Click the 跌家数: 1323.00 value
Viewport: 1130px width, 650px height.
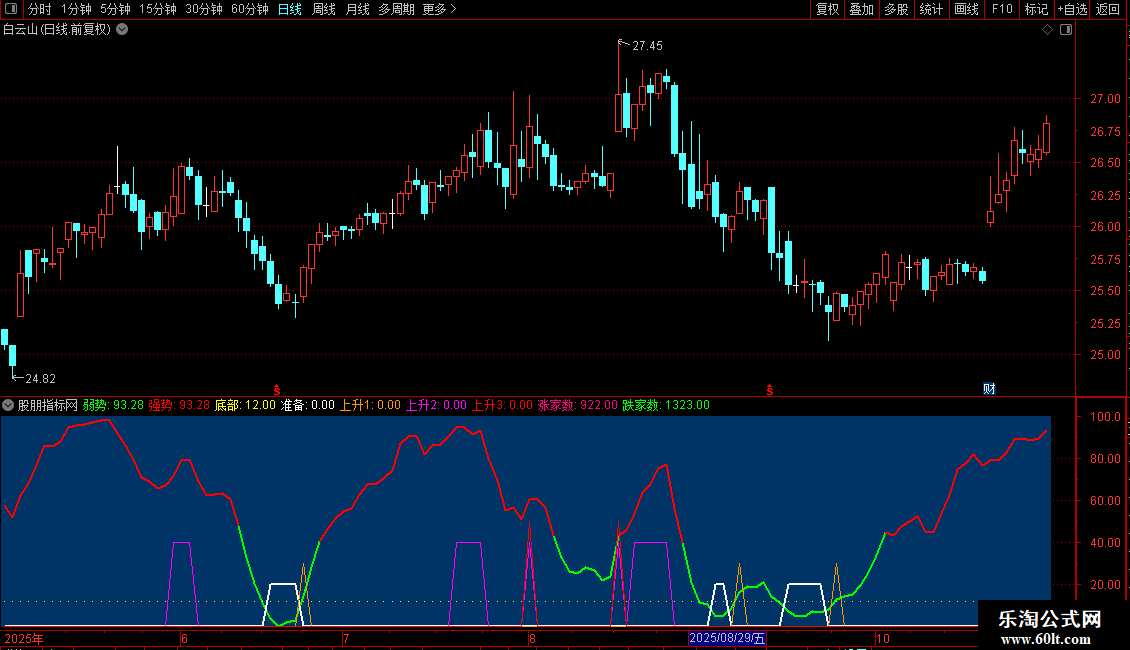click(666, 405)
